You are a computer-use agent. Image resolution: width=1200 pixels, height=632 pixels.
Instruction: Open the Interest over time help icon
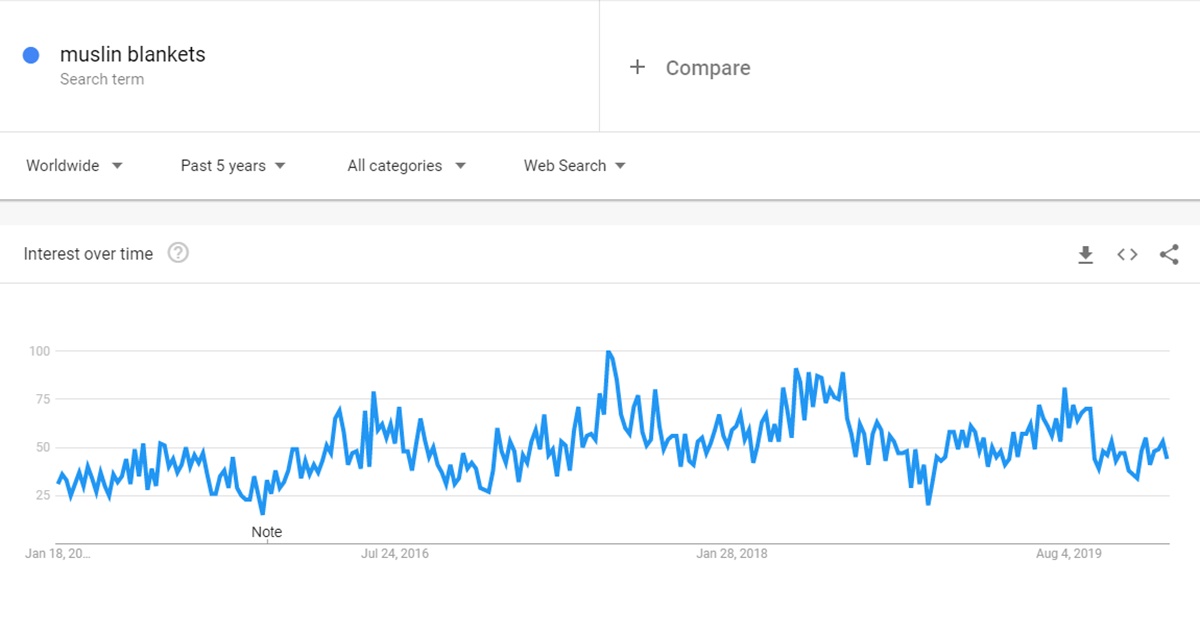178,253
